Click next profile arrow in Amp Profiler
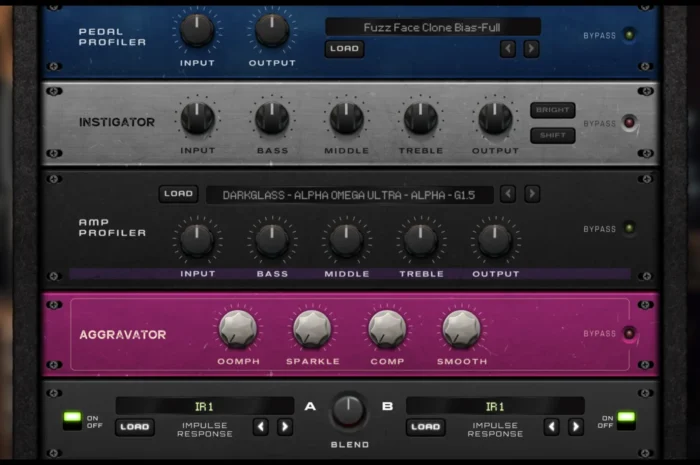Image resolution: width=700 pixels, height=465 pixels. 532,194
